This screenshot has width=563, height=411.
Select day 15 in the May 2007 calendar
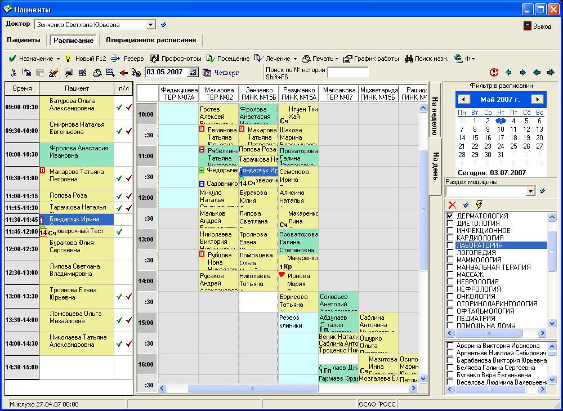click(475, 138)
